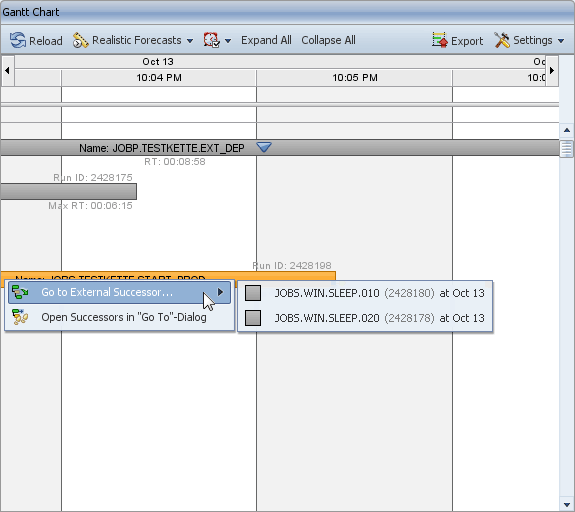Click Collapse All

pos(328,40)
